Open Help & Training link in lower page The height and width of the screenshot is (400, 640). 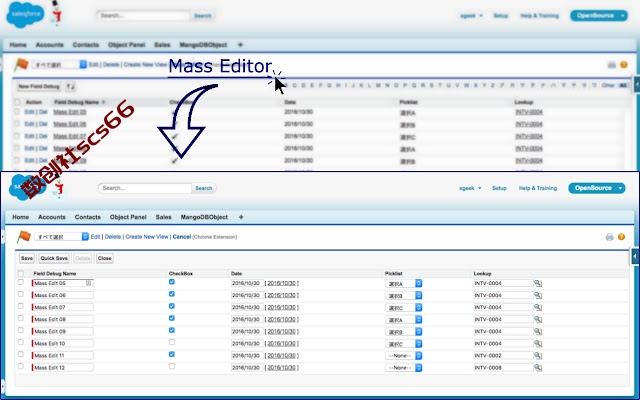click(538, 188)
